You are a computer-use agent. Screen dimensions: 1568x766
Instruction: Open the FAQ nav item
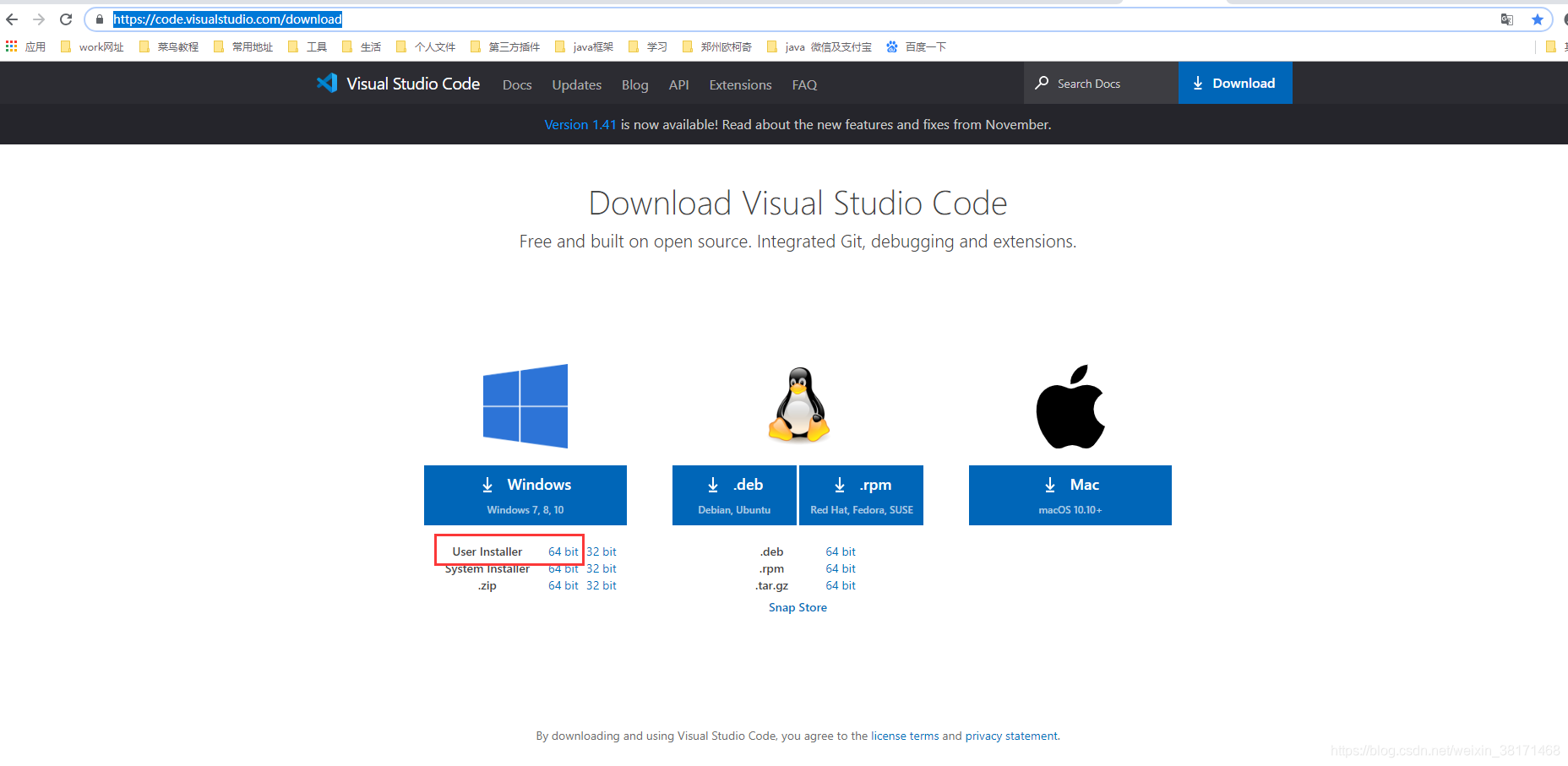804,84
